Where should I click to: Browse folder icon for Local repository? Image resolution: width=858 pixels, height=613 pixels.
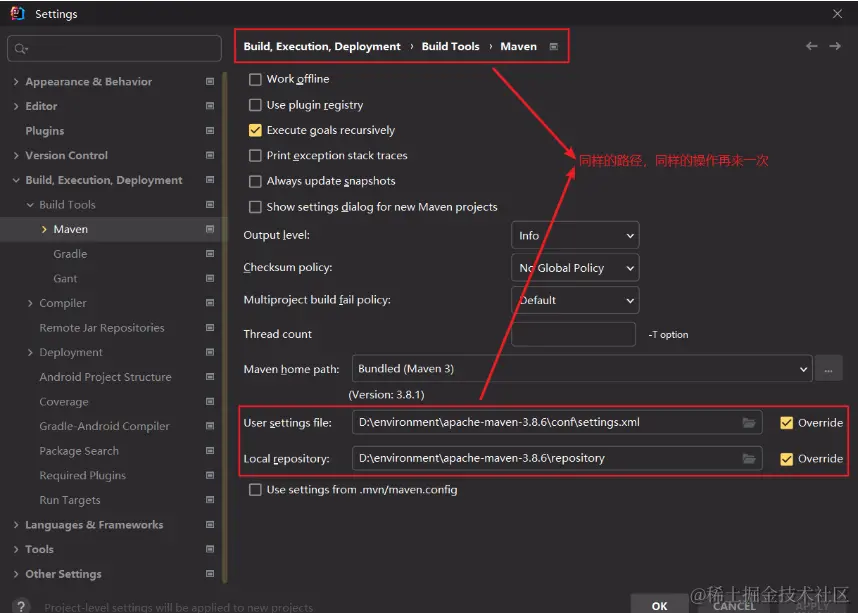pyautogui.click(x=749, y=459)
